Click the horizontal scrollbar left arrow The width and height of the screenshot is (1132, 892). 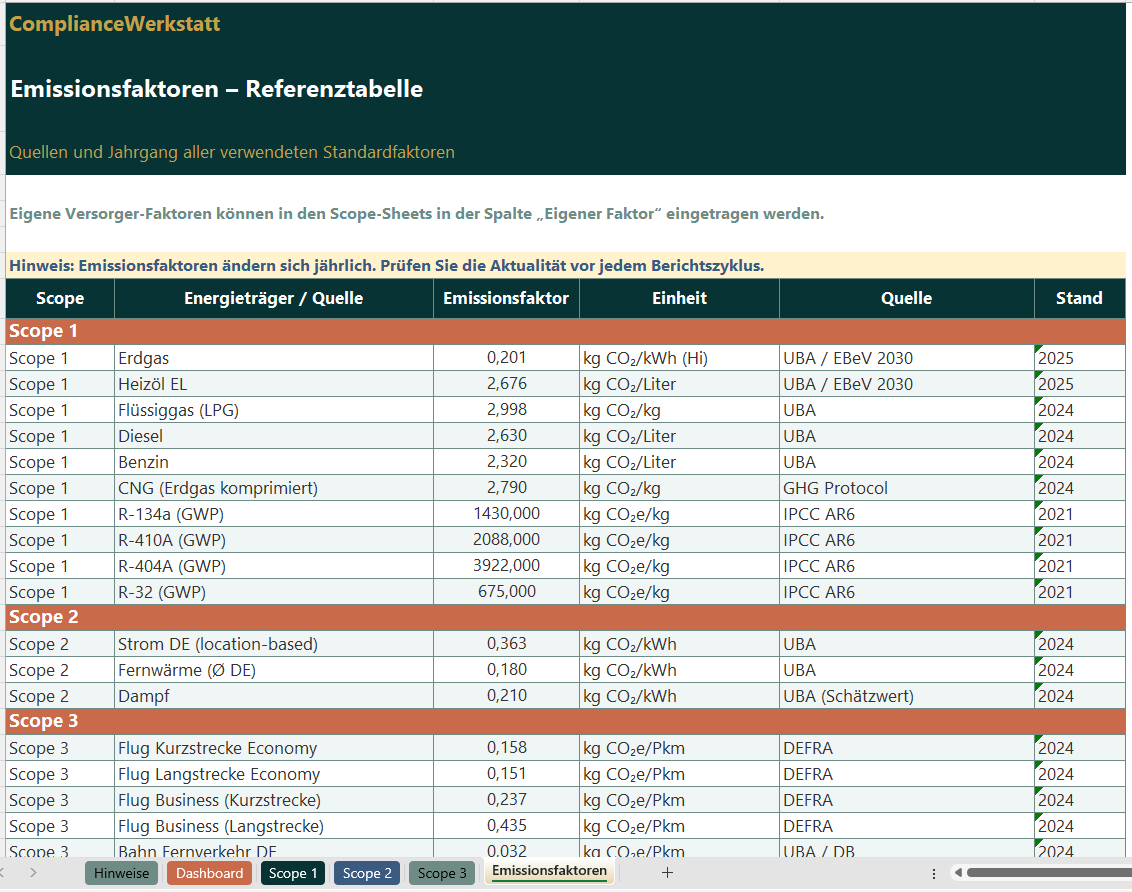[x=957, y=873]
